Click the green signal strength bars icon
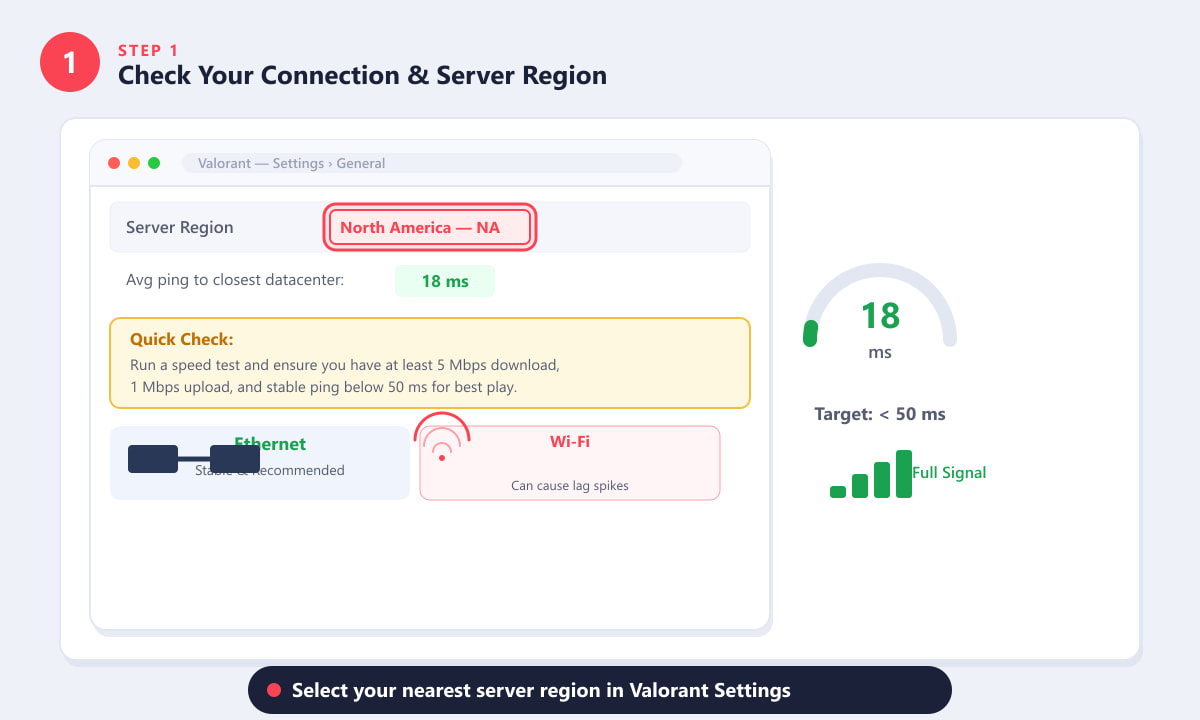 point(871,474)
